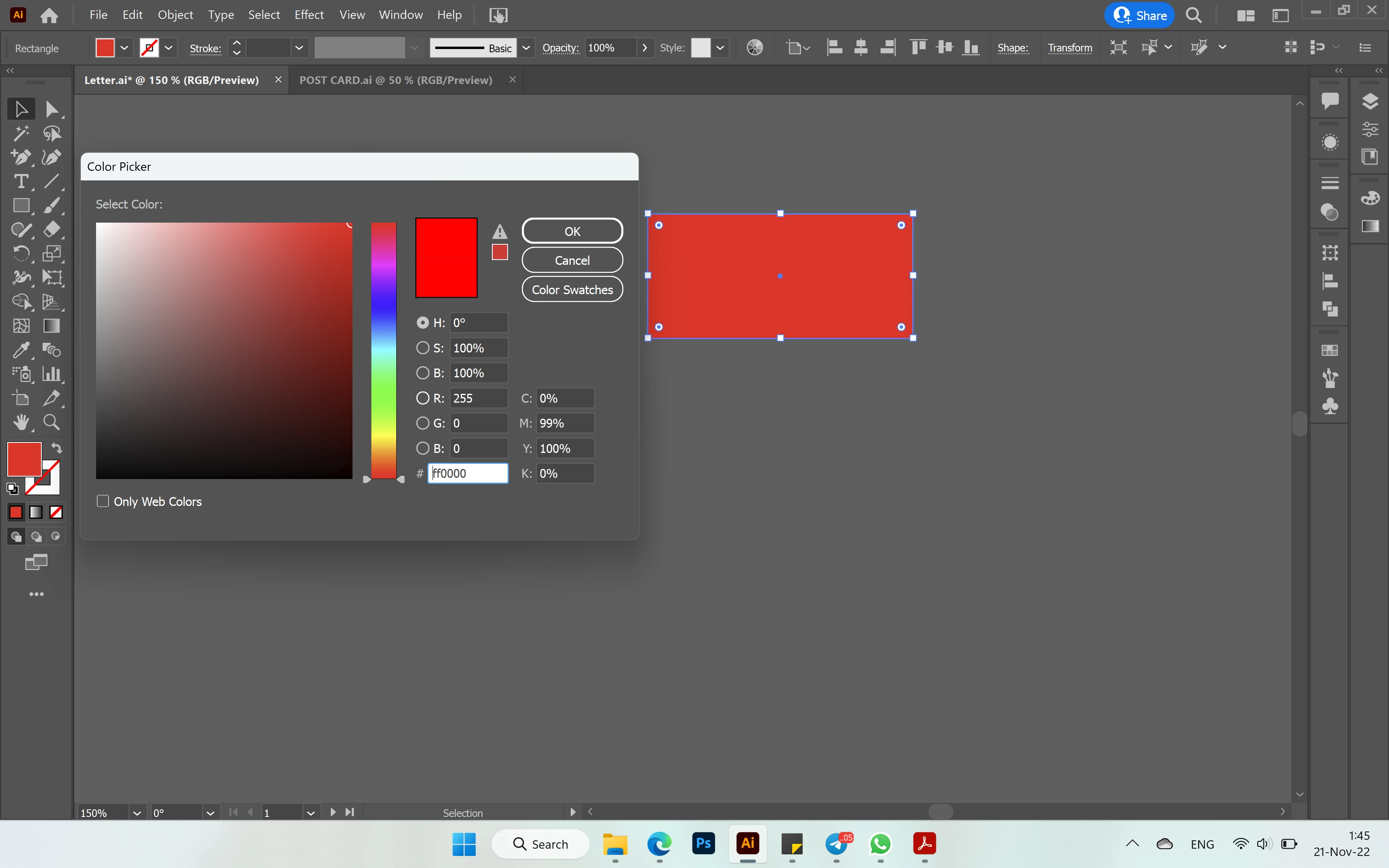Click the hex color input field
Image resolution: width=1389 pixels, height=868 pixels.
click(468, 473)
